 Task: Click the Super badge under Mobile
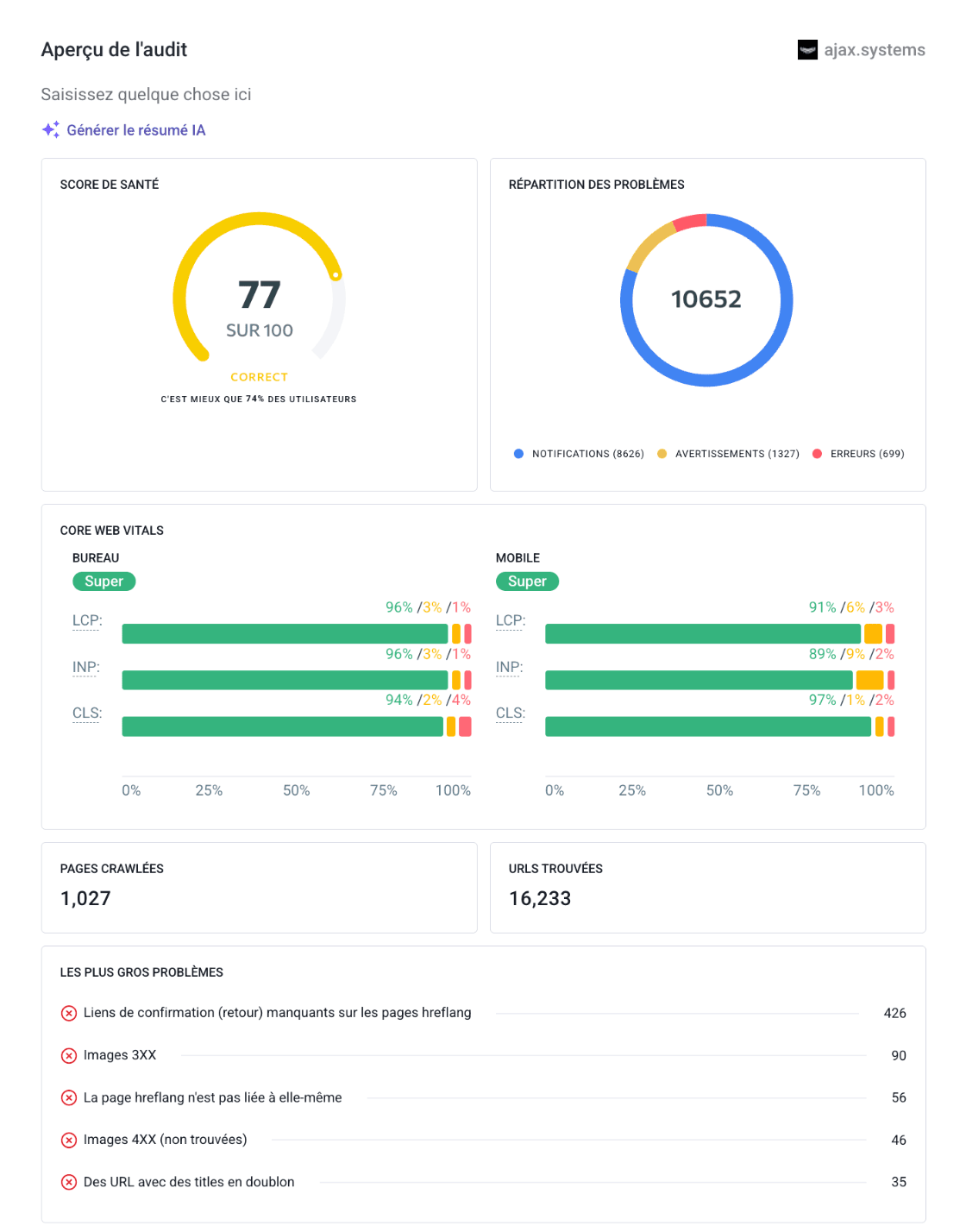tap(528, 581)
